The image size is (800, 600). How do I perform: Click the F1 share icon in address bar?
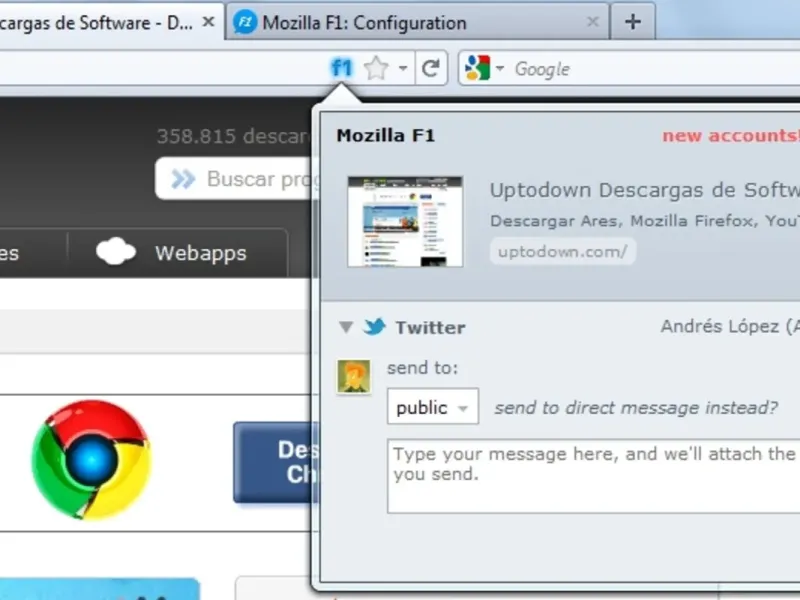click(341, 68)
